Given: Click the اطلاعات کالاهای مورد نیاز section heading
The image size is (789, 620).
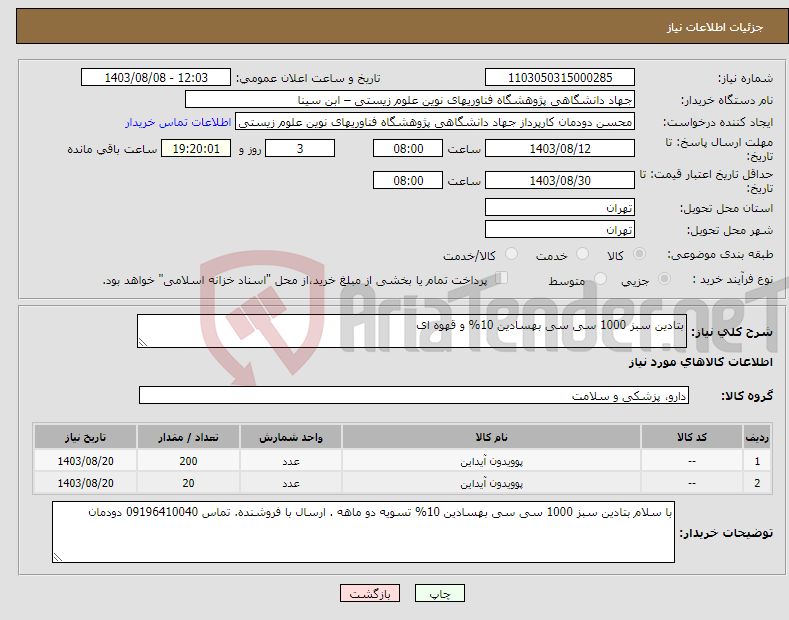Looking at the screenshot, I should [700, 362].
